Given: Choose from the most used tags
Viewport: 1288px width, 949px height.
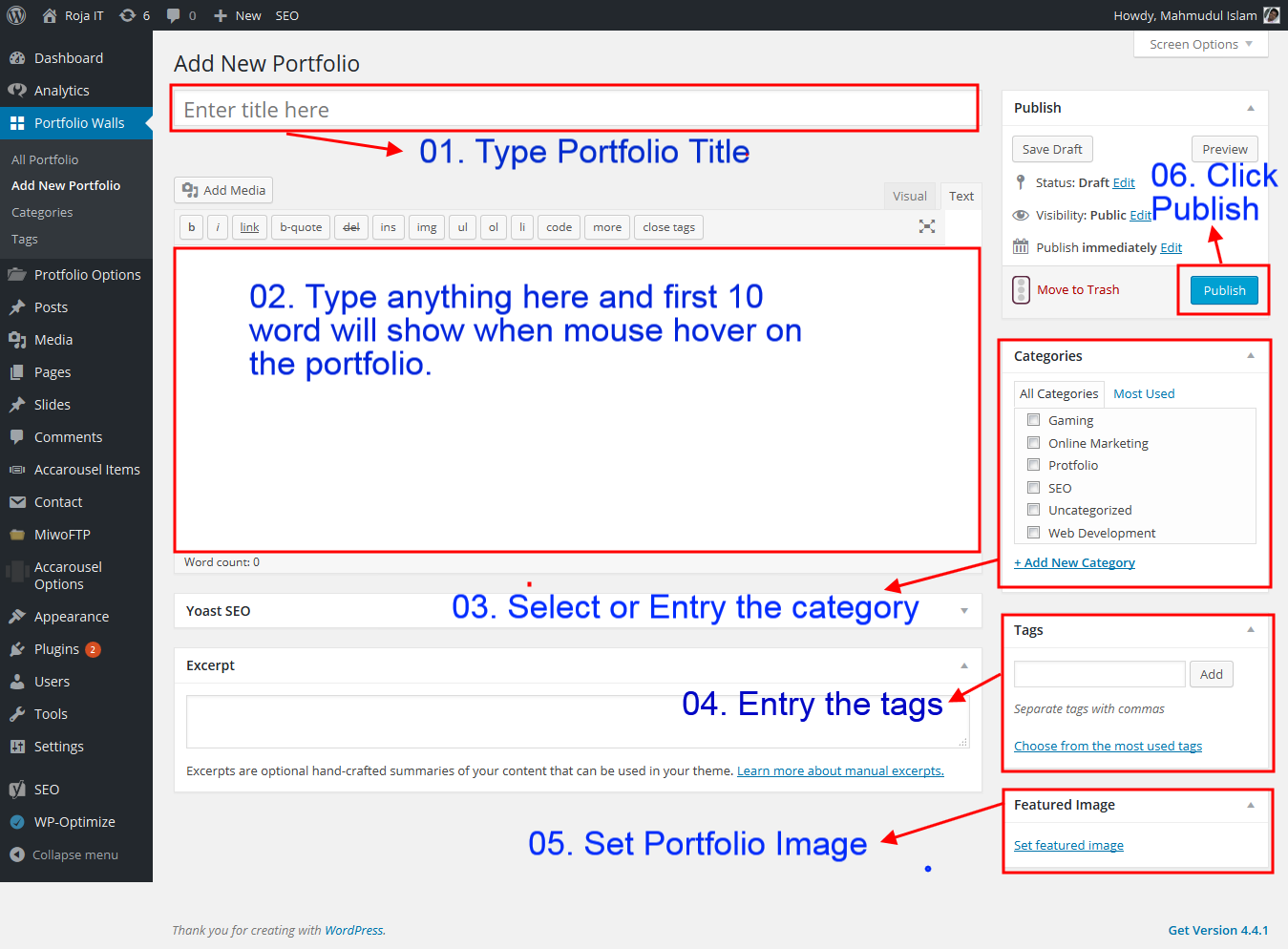Looking at the screenshot, I should [x=1108, y=746].
